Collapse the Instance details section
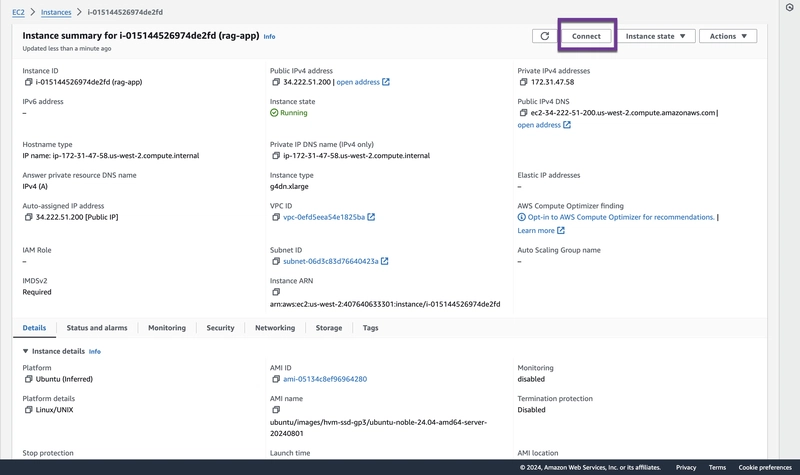 (26, 351)
